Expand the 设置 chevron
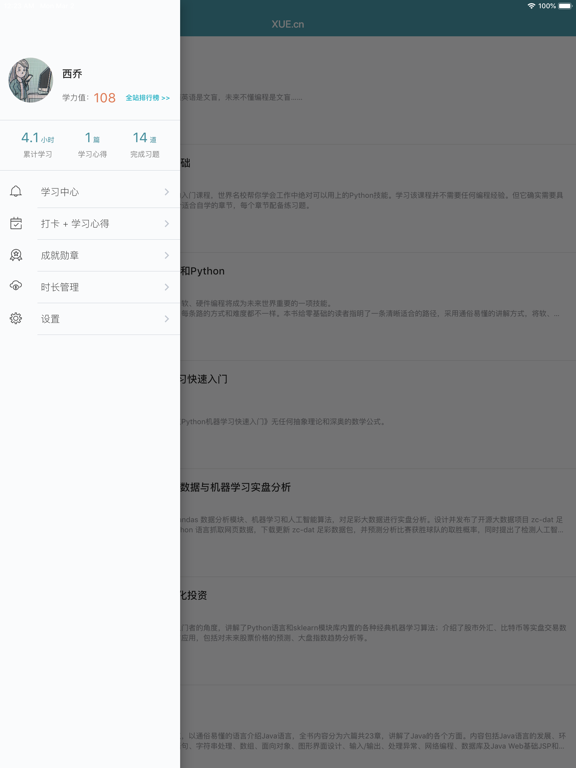The width and height of the screenshot is (576, 768). pos(167,319)
